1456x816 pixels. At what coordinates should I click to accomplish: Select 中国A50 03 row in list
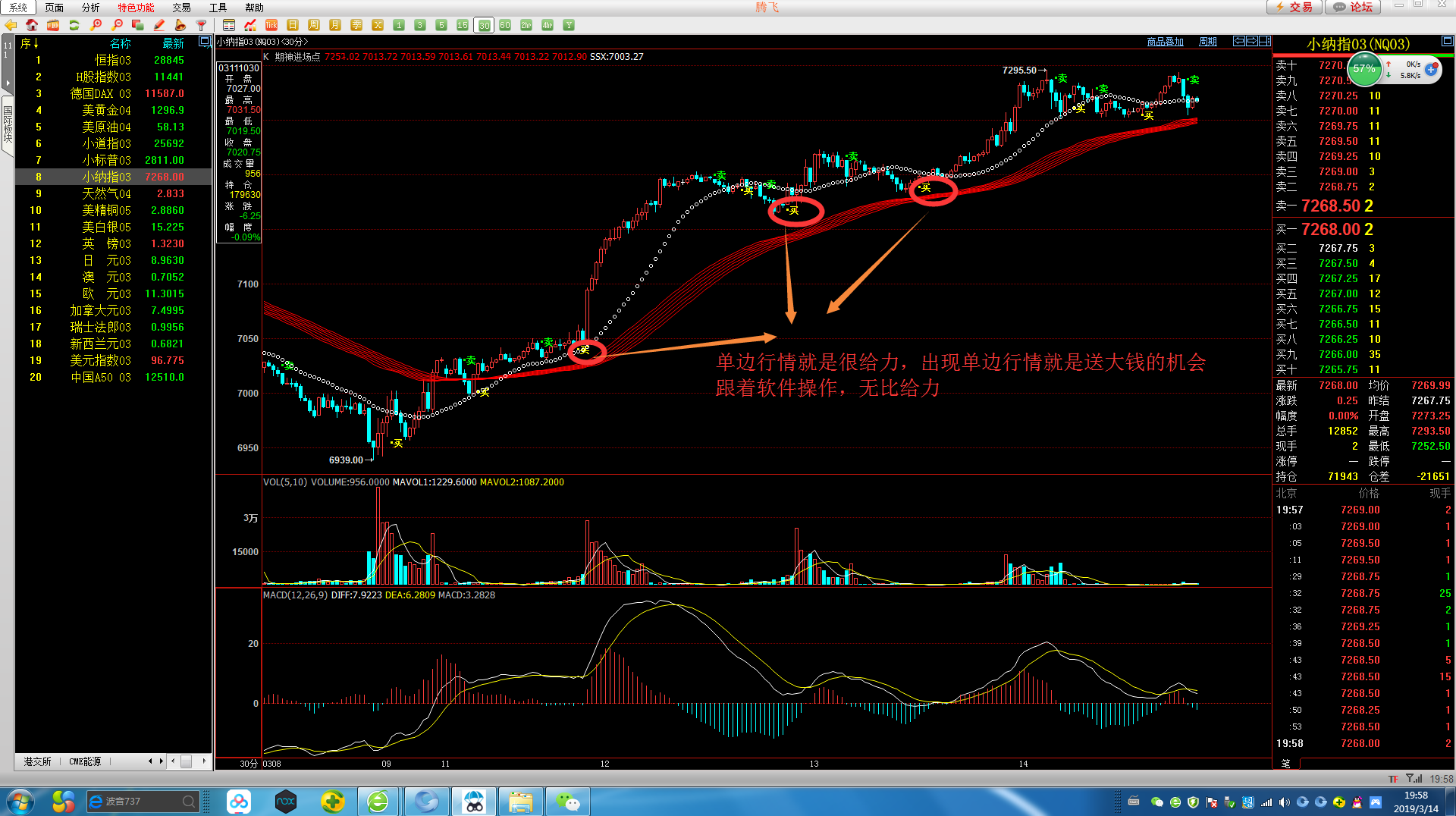[x=114, y=377]
